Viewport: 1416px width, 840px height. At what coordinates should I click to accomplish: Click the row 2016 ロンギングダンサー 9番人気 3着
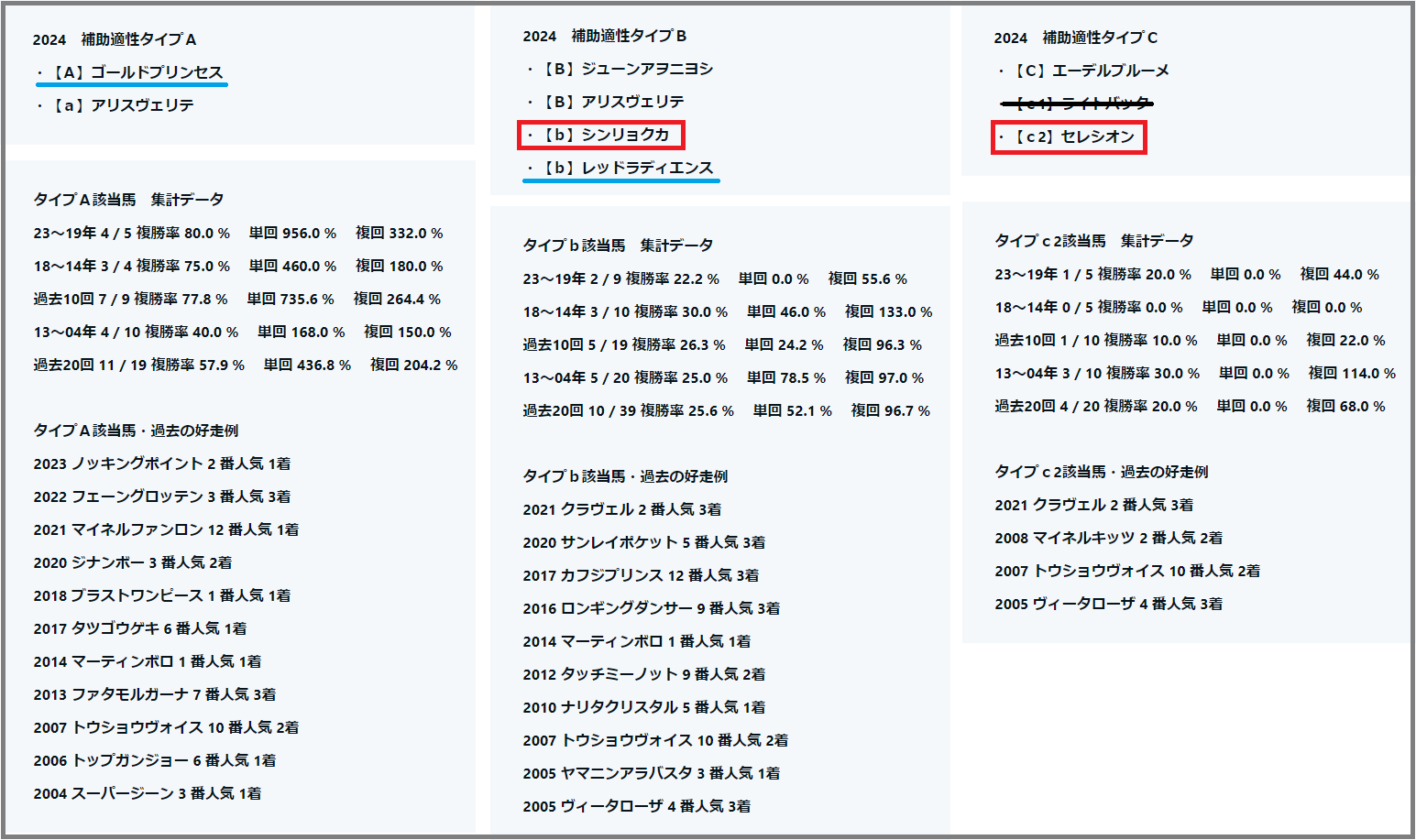pyautogui.click(x=652, y=609)
